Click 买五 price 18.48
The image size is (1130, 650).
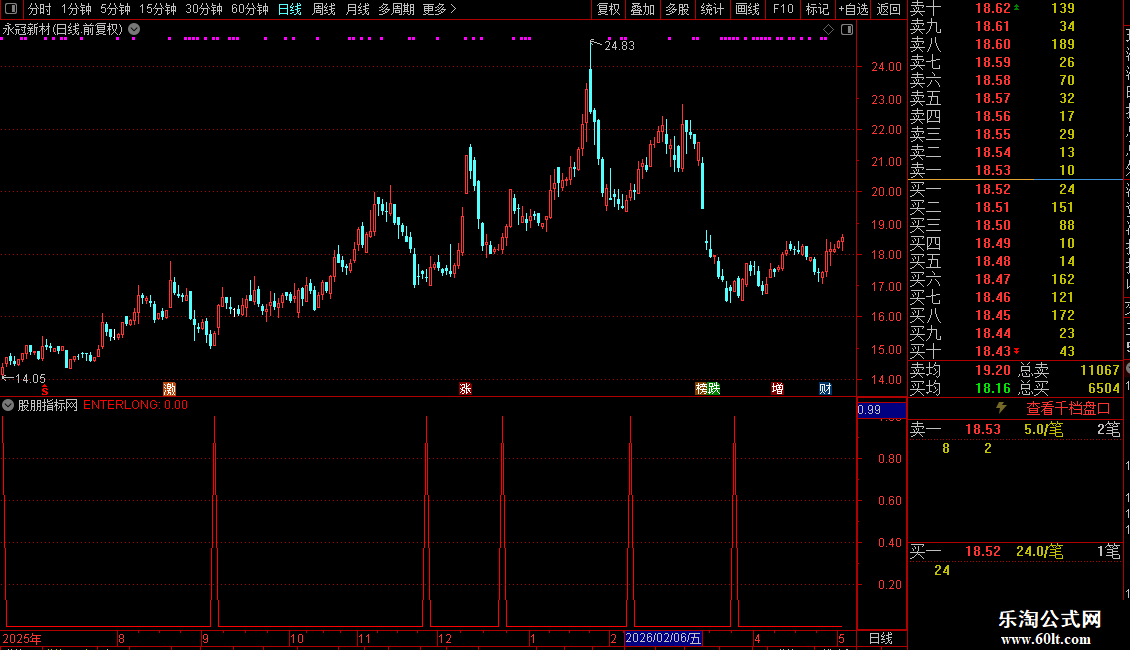(x=993, y=261)
